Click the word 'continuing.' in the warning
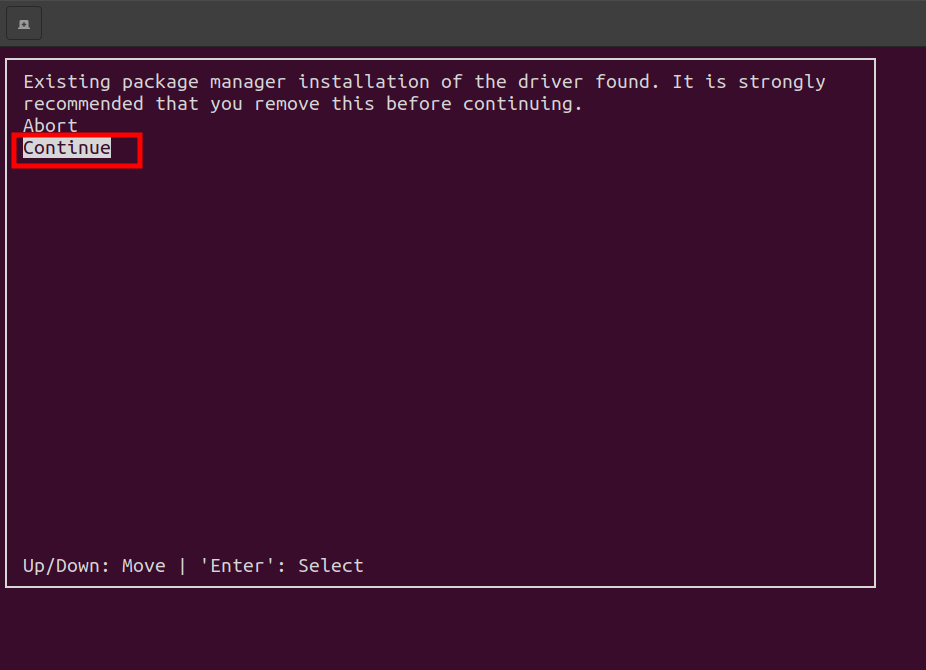The width and height of the screenshot is (926, 670). tap(523, 104)
